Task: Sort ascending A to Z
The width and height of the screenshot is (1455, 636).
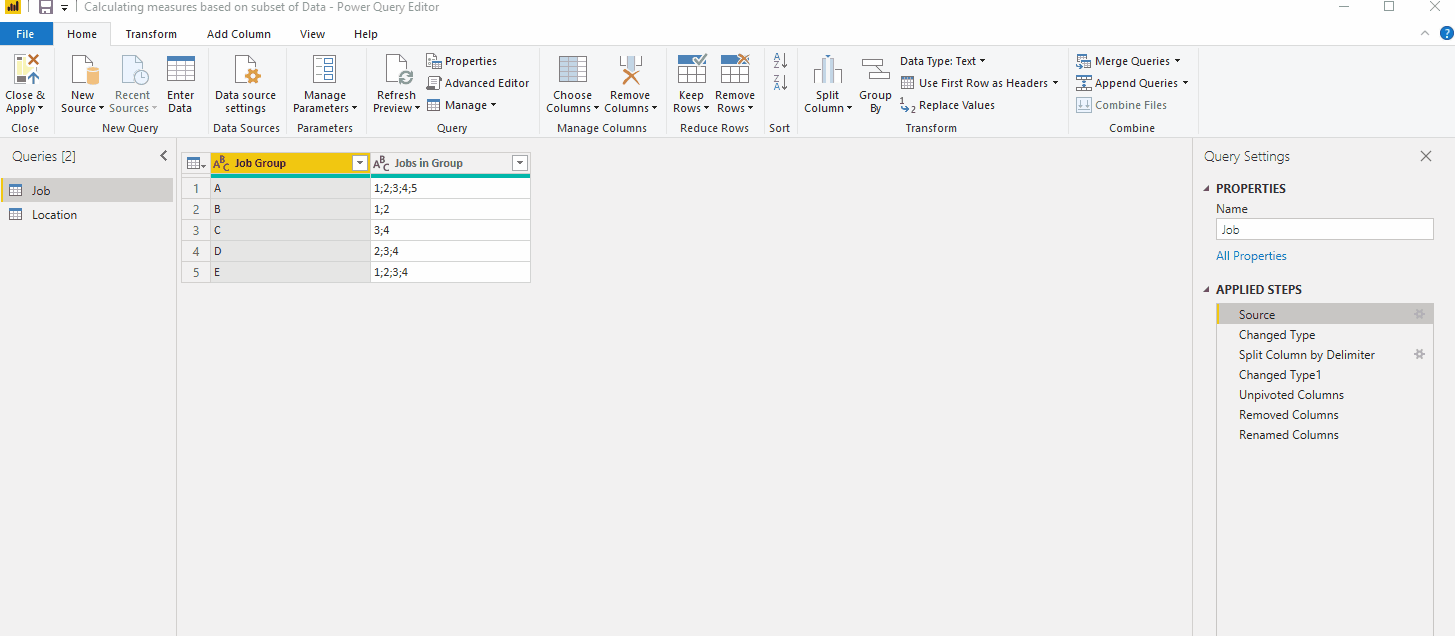Action: click(x=781, y=61)
